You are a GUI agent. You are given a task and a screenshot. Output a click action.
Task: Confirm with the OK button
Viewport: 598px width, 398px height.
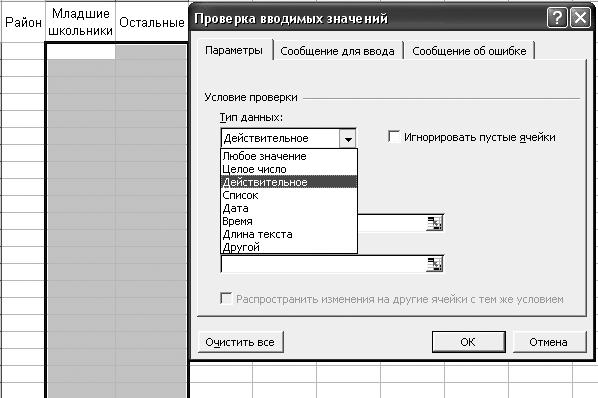coord(468,342)
